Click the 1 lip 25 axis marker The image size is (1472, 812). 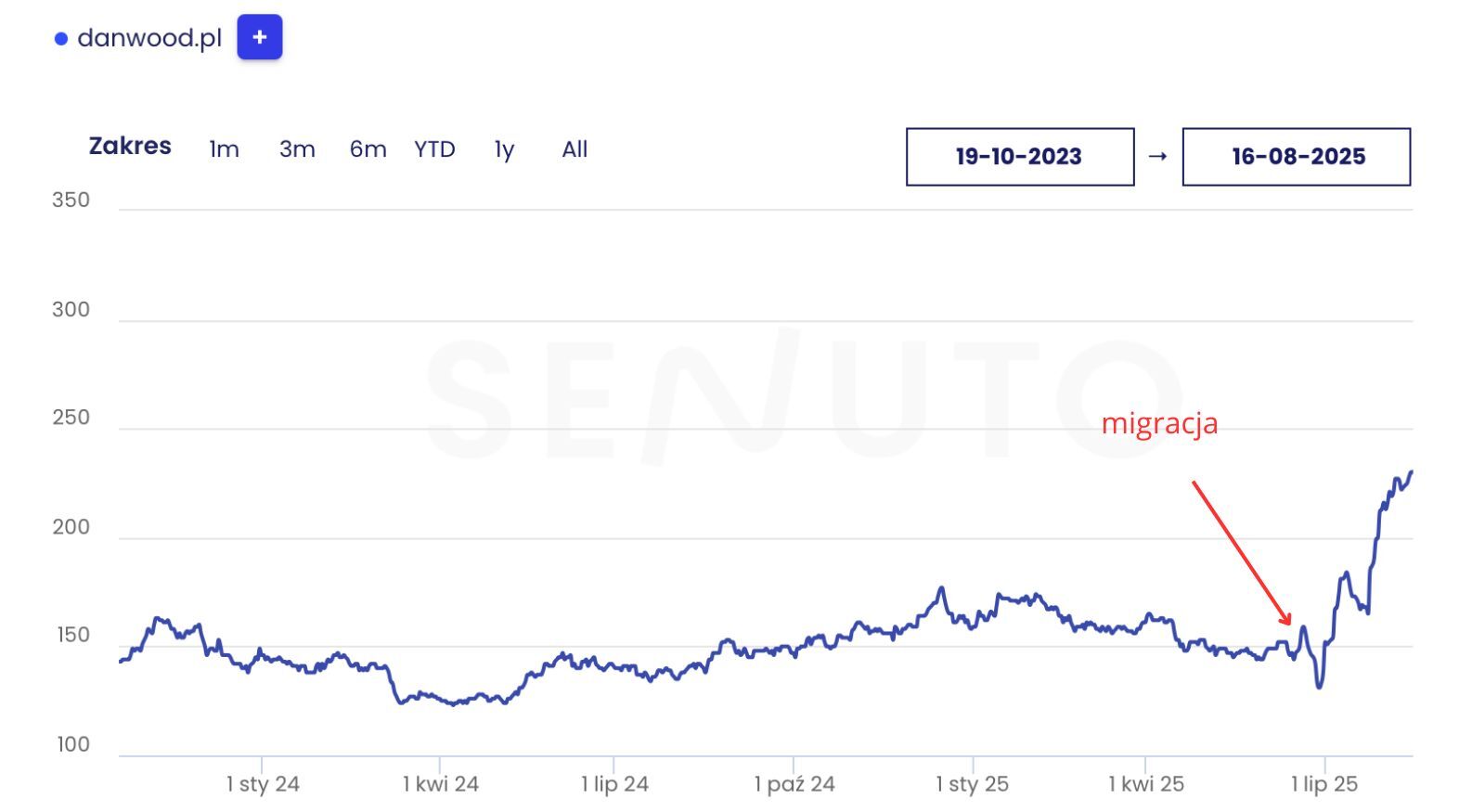coord(1324,784)
